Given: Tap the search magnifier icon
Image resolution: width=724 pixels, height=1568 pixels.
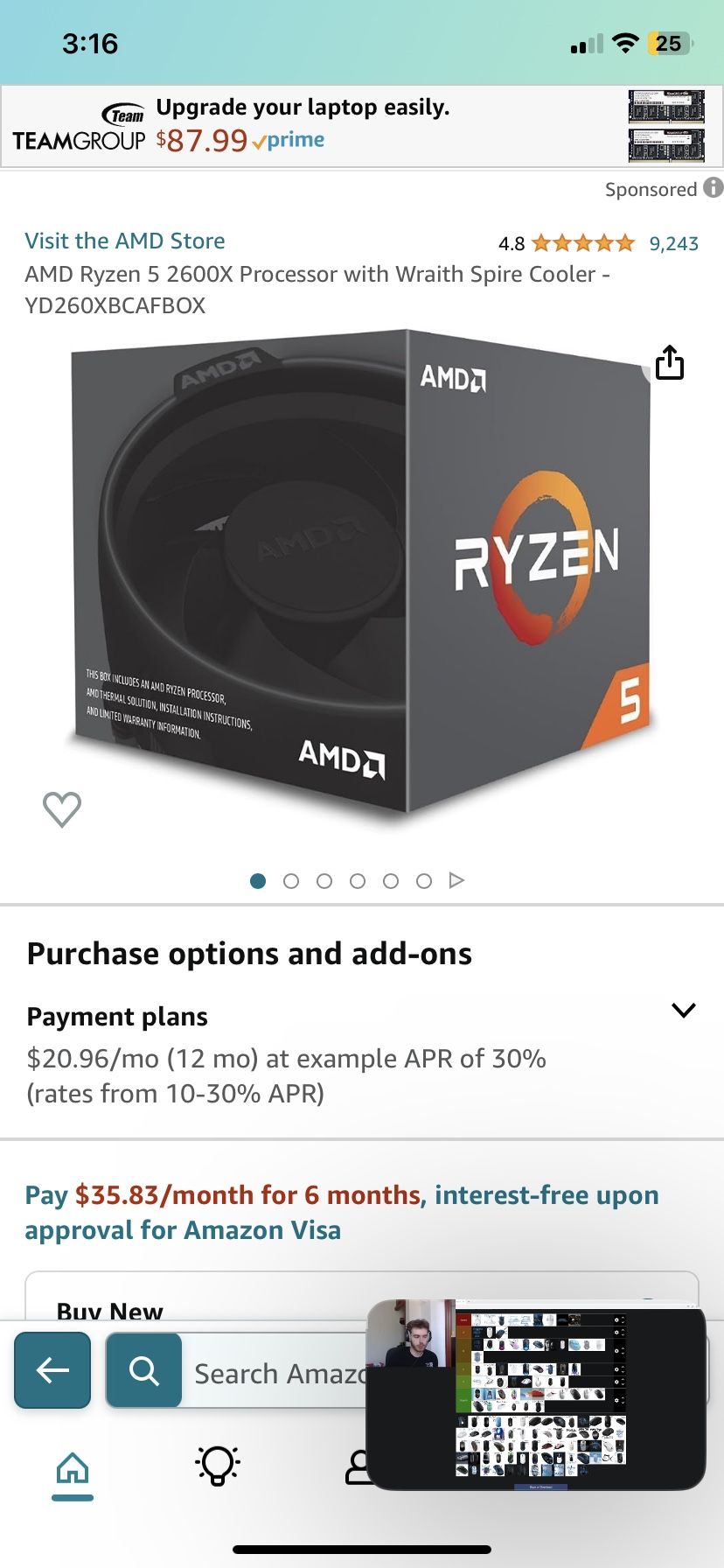Looking at the screenshot, I should coord(144,1370).
